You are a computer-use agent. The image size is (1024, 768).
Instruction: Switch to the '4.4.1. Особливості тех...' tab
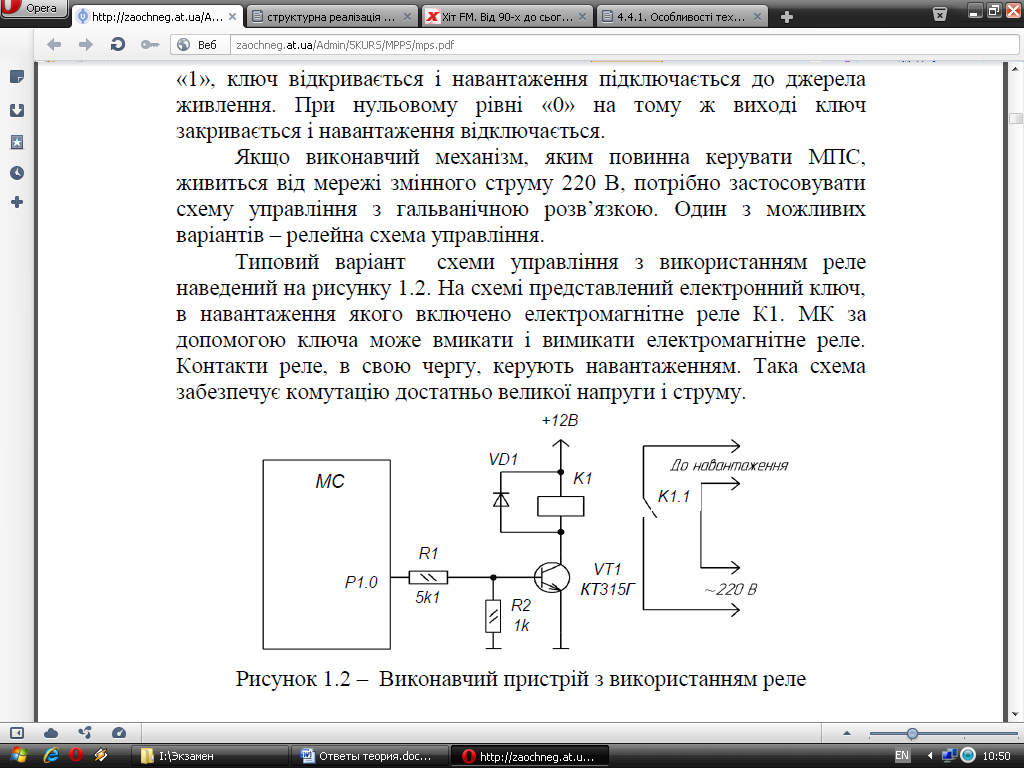[x=682, y=17]
